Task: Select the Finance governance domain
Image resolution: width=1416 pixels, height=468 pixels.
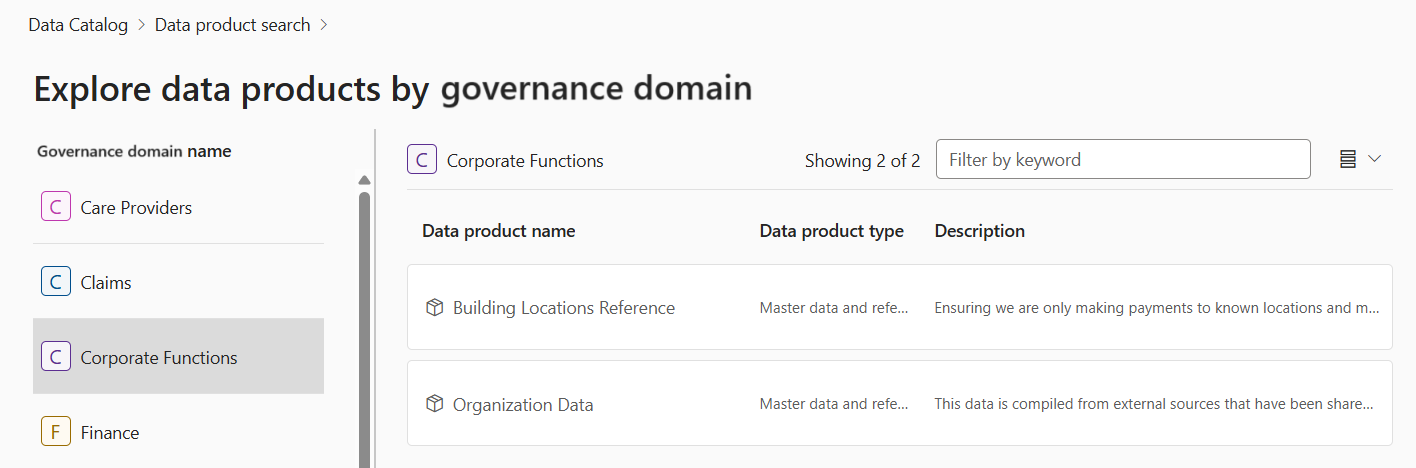Action: pos(110,432)
